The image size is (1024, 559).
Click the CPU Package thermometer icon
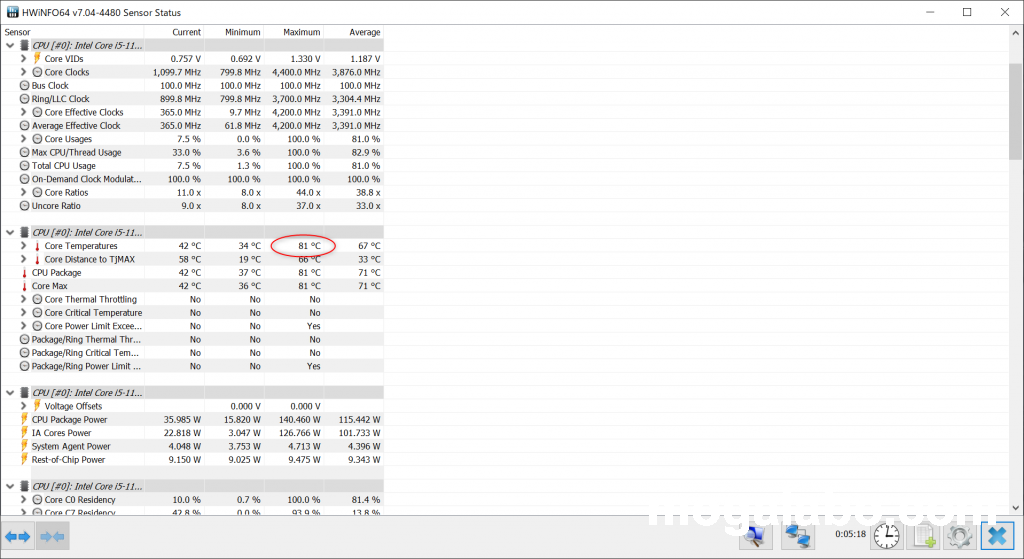tap(24, 273)
